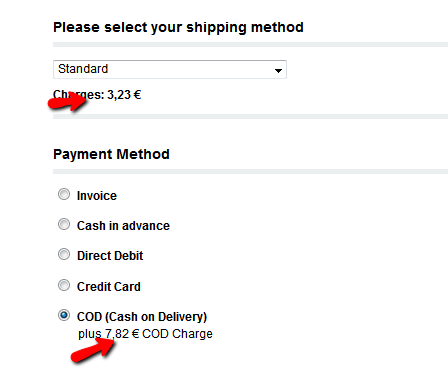Choose the Cash in advance radio button
Screen dimensions: 448x372
[64, 224]
